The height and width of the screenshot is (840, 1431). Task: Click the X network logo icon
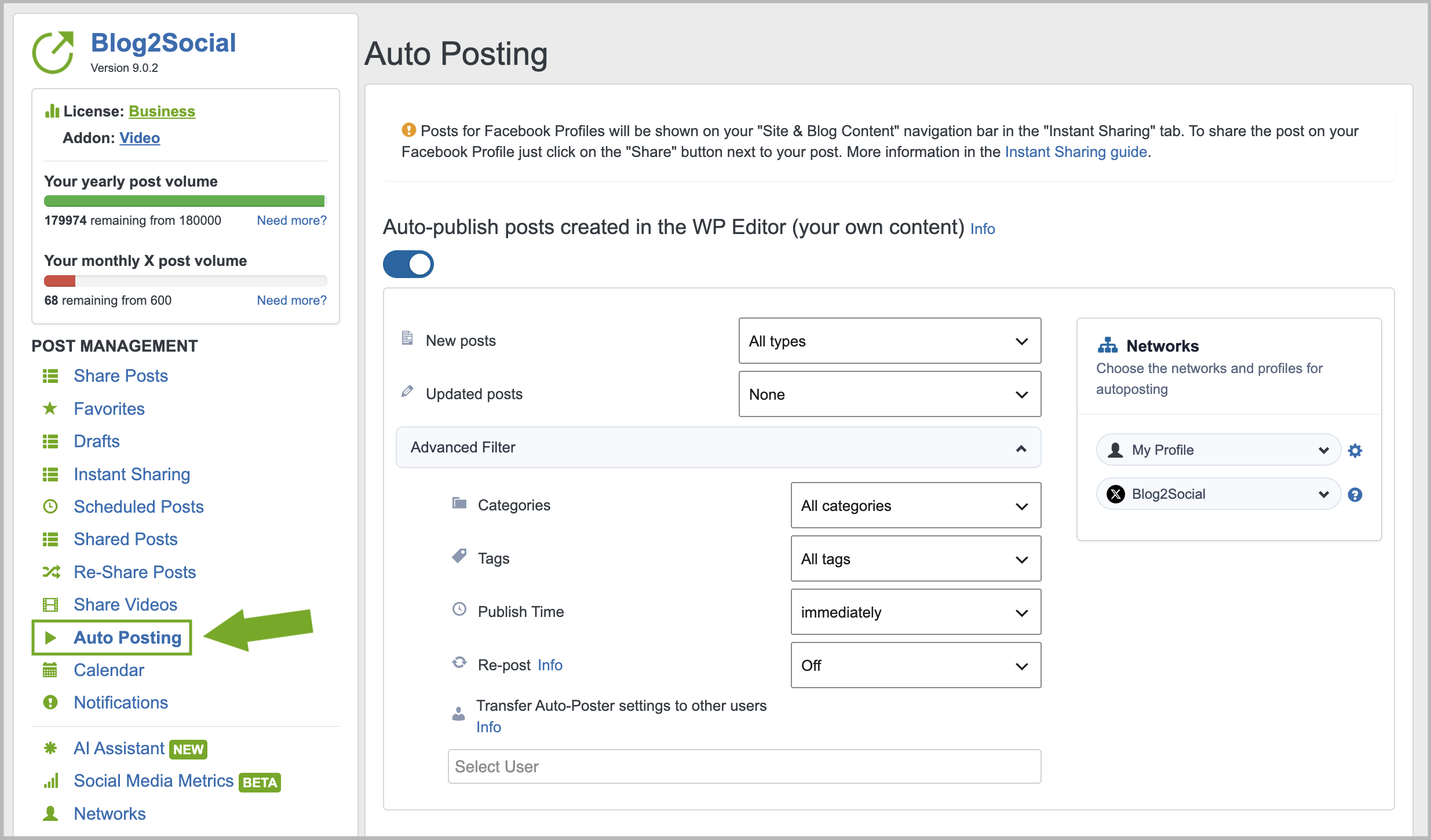[1115, 494]
